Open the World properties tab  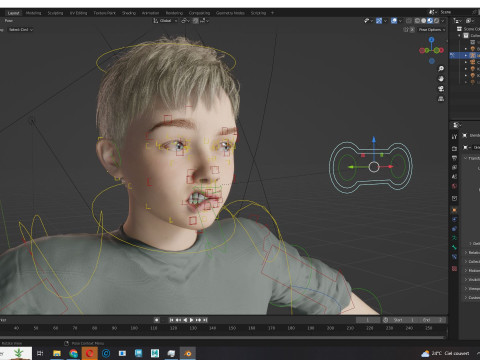click(x=454, y=186)
